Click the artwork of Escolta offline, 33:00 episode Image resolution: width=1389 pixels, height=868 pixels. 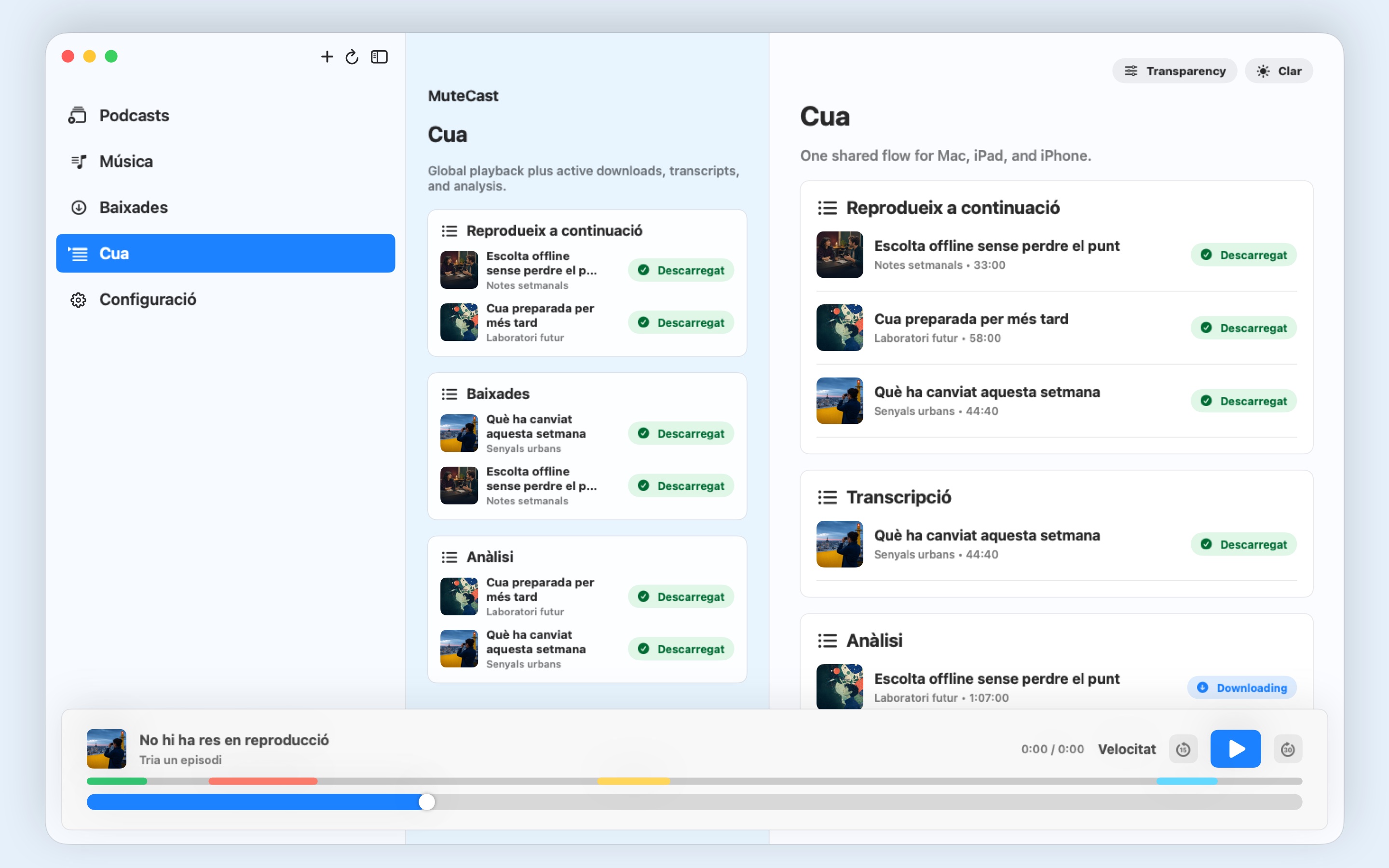tap(839, 255)
